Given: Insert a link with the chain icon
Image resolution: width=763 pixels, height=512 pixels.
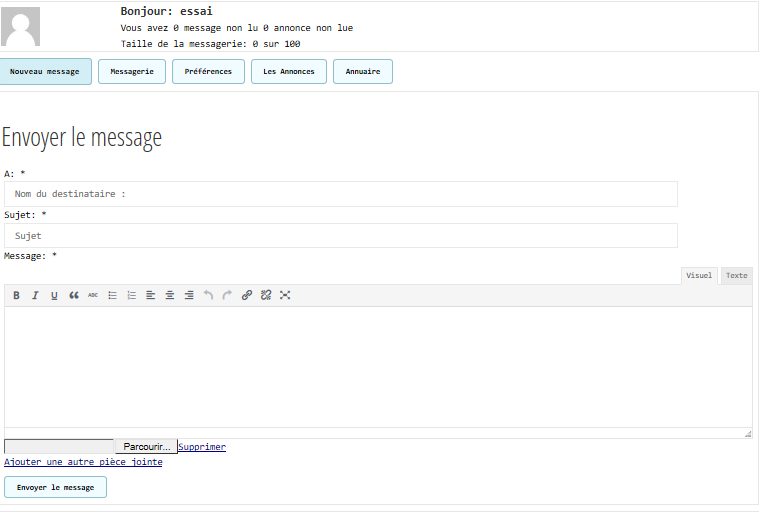Looking at the screenshot, I should (247, 295).
